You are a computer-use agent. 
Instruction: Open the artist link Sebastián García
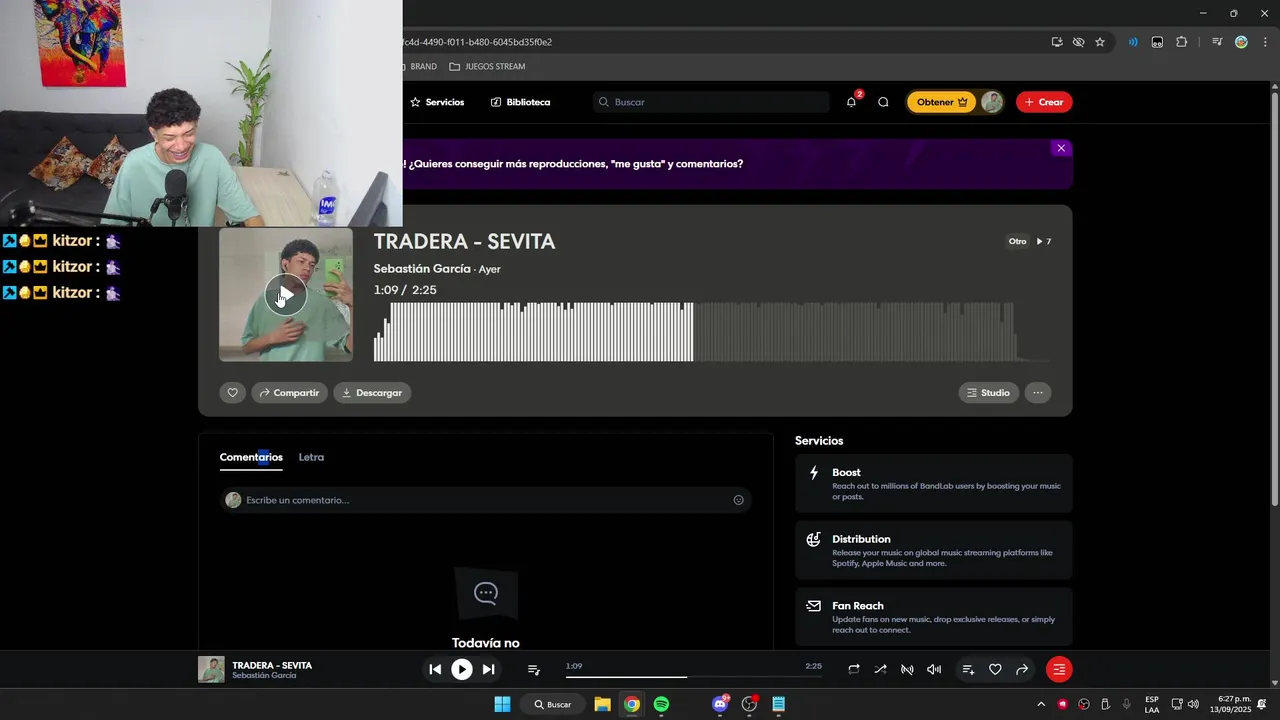(x=422, y=269)
